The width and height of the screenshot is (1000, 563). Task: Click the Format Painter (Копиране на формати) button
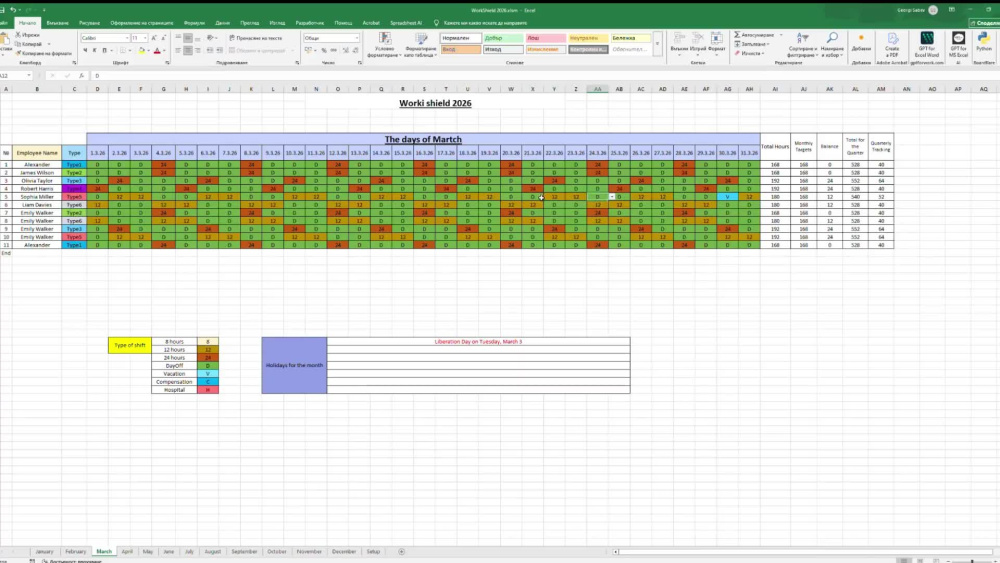pyautogui.click(x=43, y=54)
